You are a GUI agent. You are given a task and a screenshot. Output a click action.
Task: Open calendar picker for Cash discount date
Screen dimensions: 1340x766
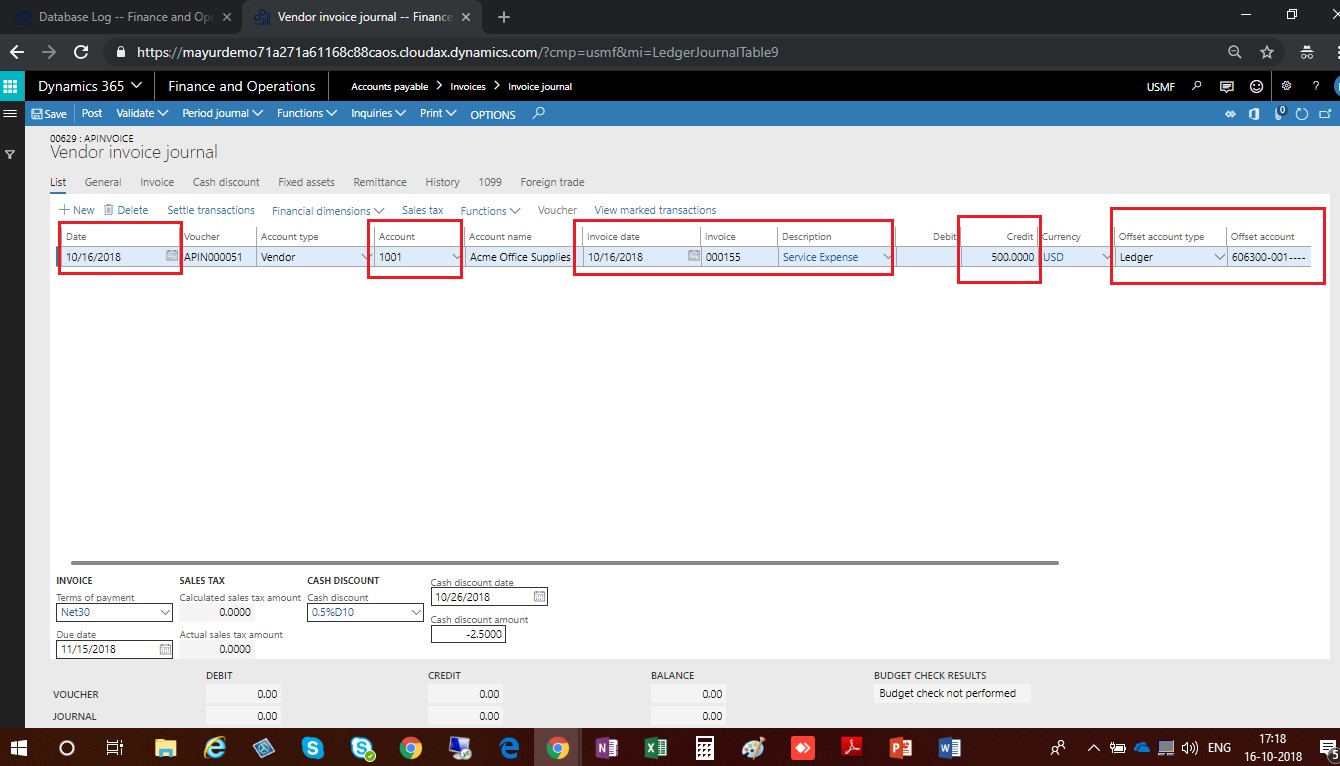(x=539, y=597)
